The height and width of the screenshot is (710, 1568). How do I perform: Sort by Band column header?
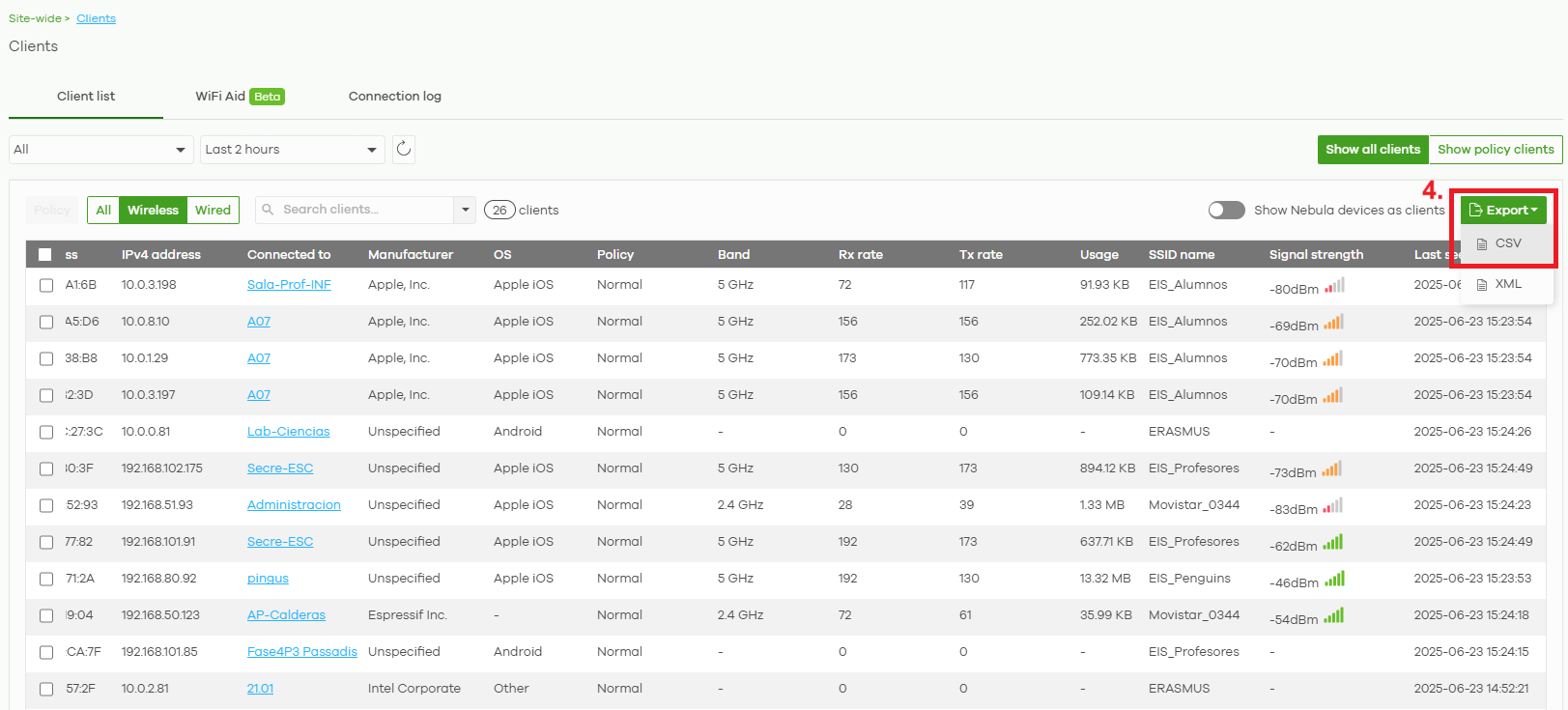tap(734, 255)
